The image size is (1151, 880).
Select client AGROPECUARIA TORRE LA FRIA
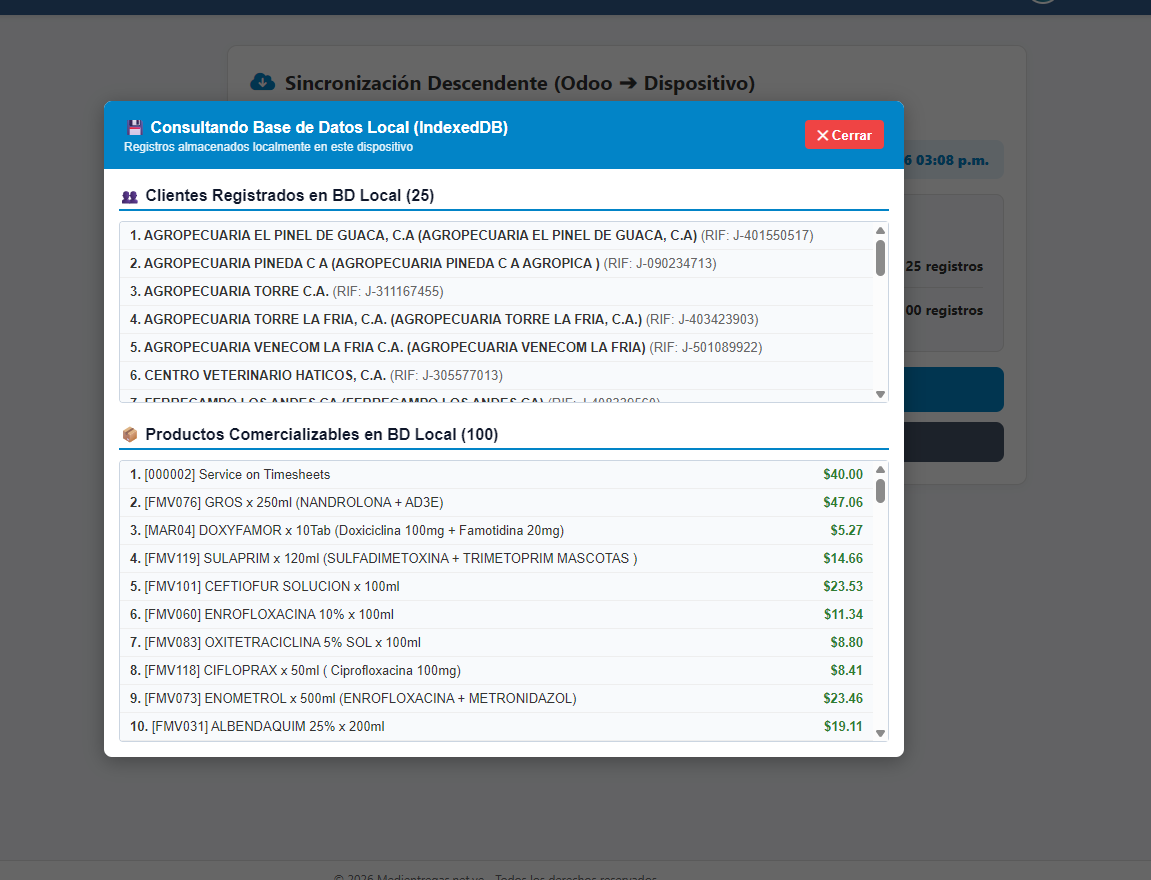coord(496,319)
